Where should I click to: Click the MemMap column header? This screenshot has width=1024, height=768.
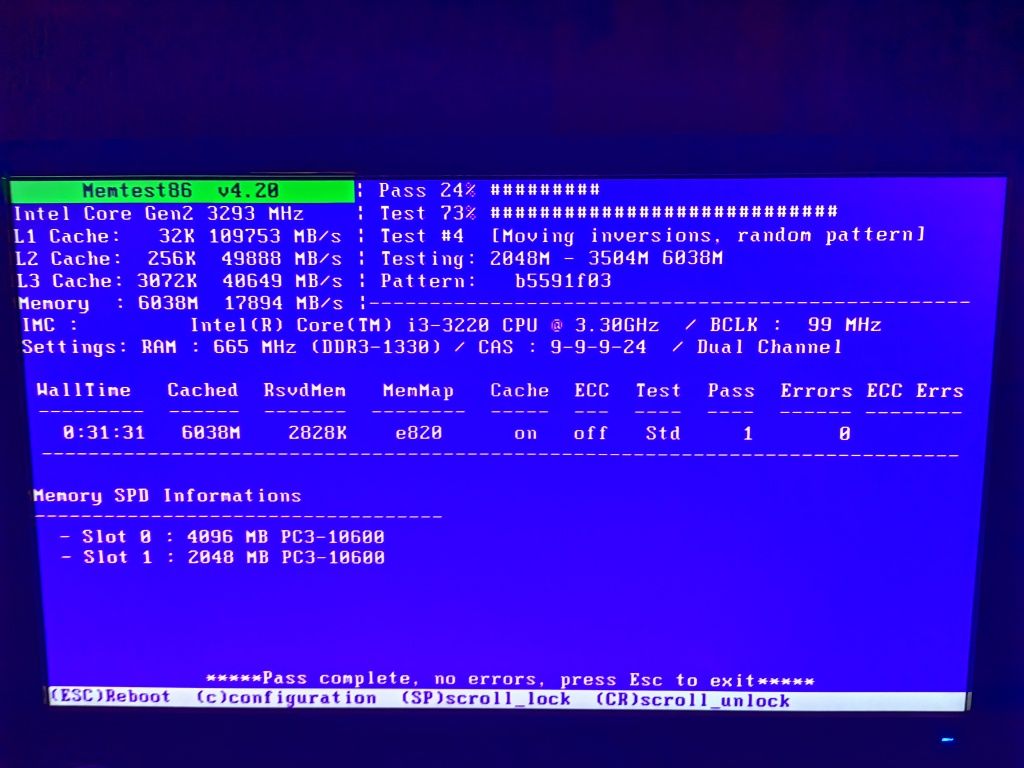click(418, 391)
